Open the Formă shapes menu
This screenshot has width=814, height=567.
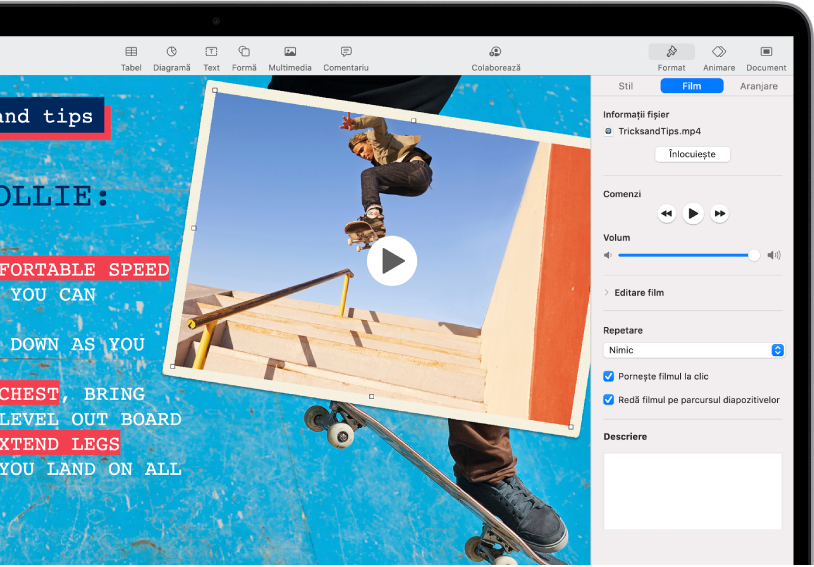point(244,52)
